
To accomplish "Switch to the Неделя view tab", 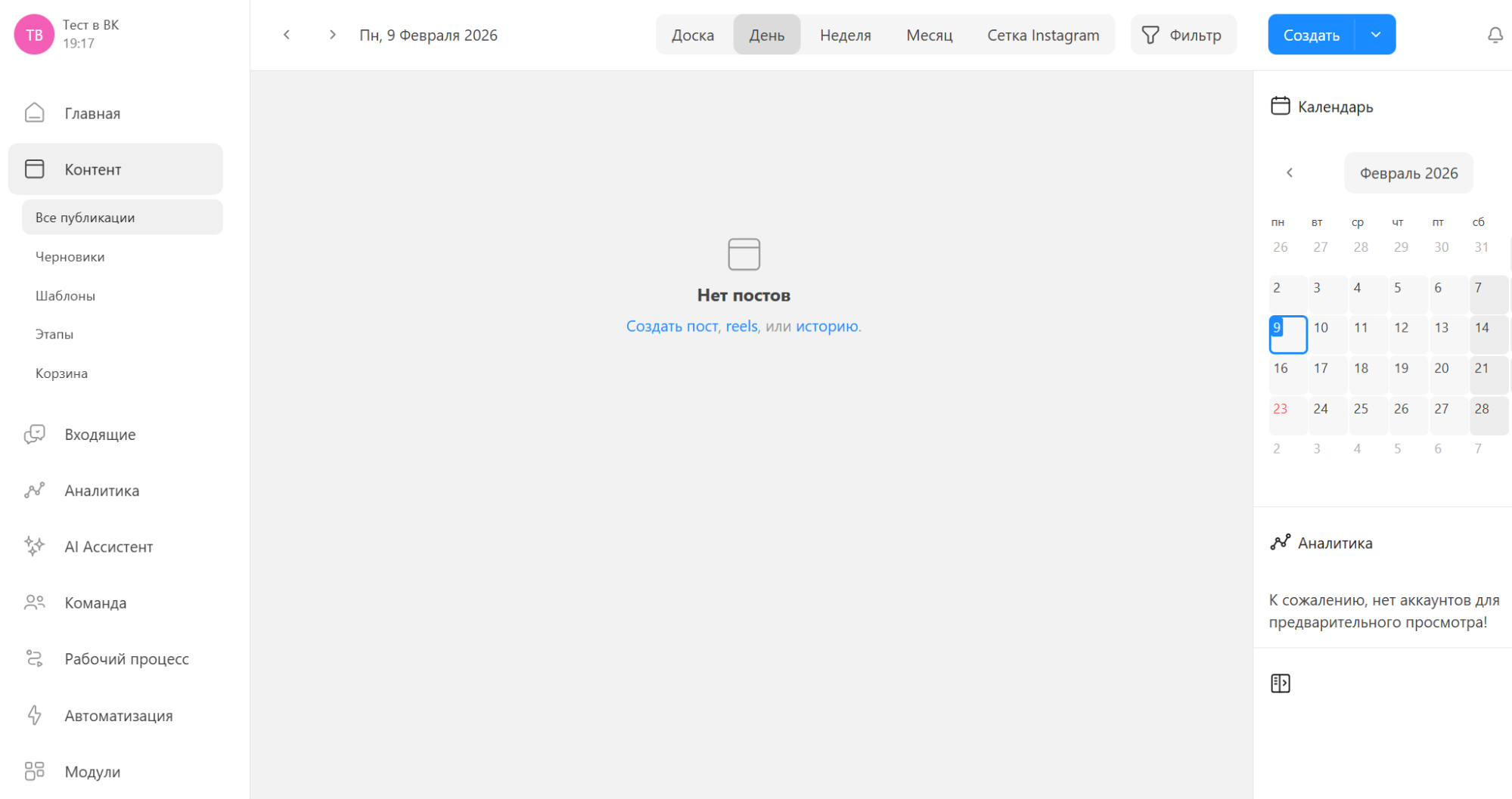I will click(x=845, y=36).
